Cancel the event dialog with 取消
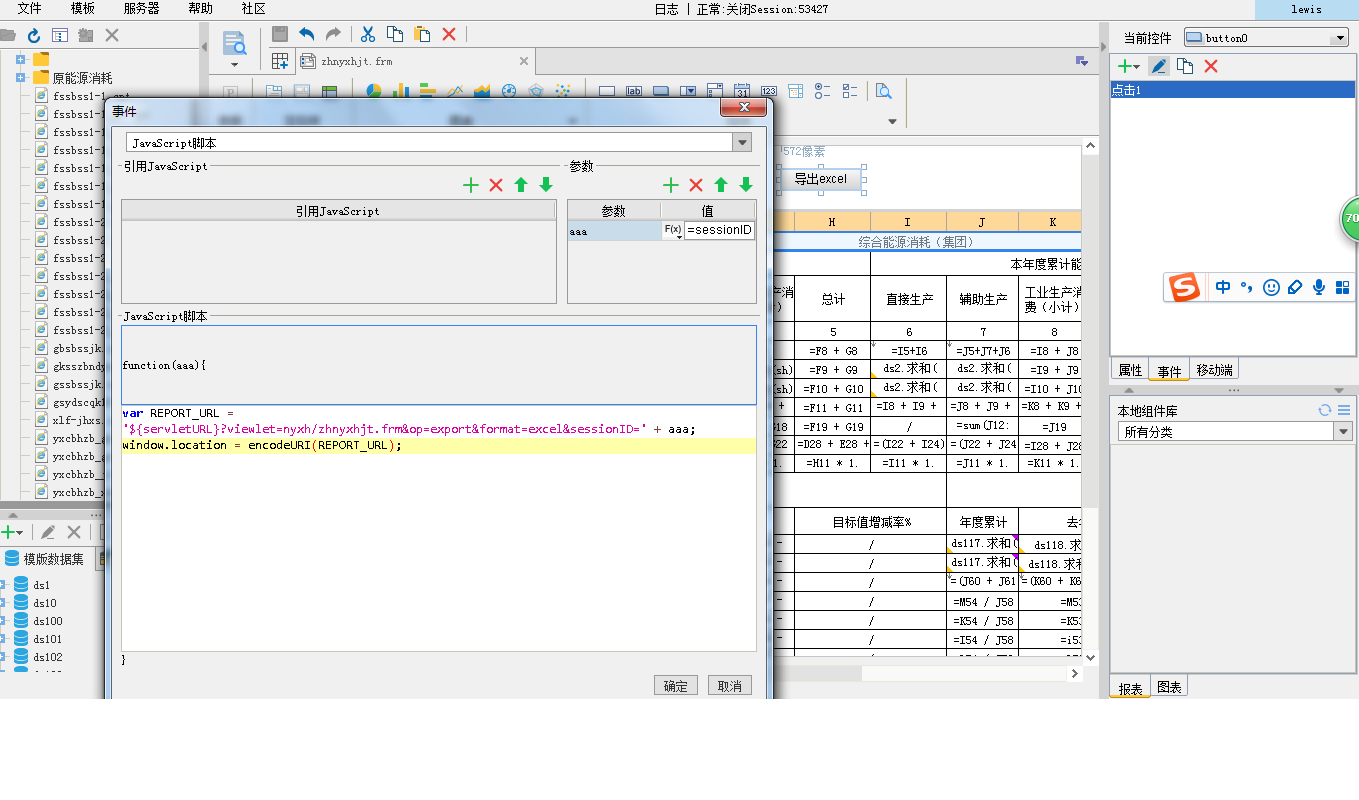 [x=730, y=685]
